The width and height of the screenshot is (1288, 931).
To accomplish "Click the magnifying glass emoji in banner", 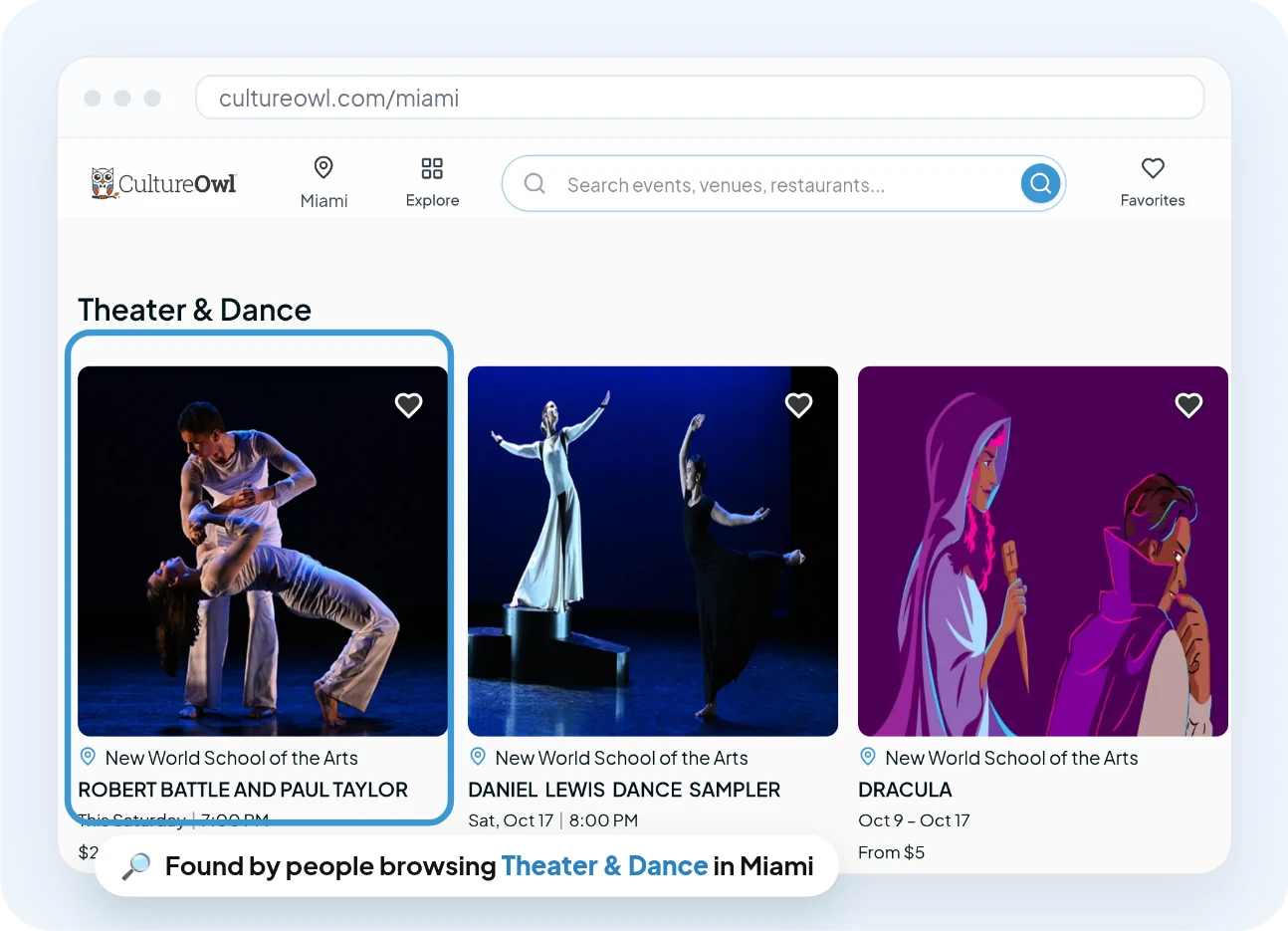I will click(135, 866).
